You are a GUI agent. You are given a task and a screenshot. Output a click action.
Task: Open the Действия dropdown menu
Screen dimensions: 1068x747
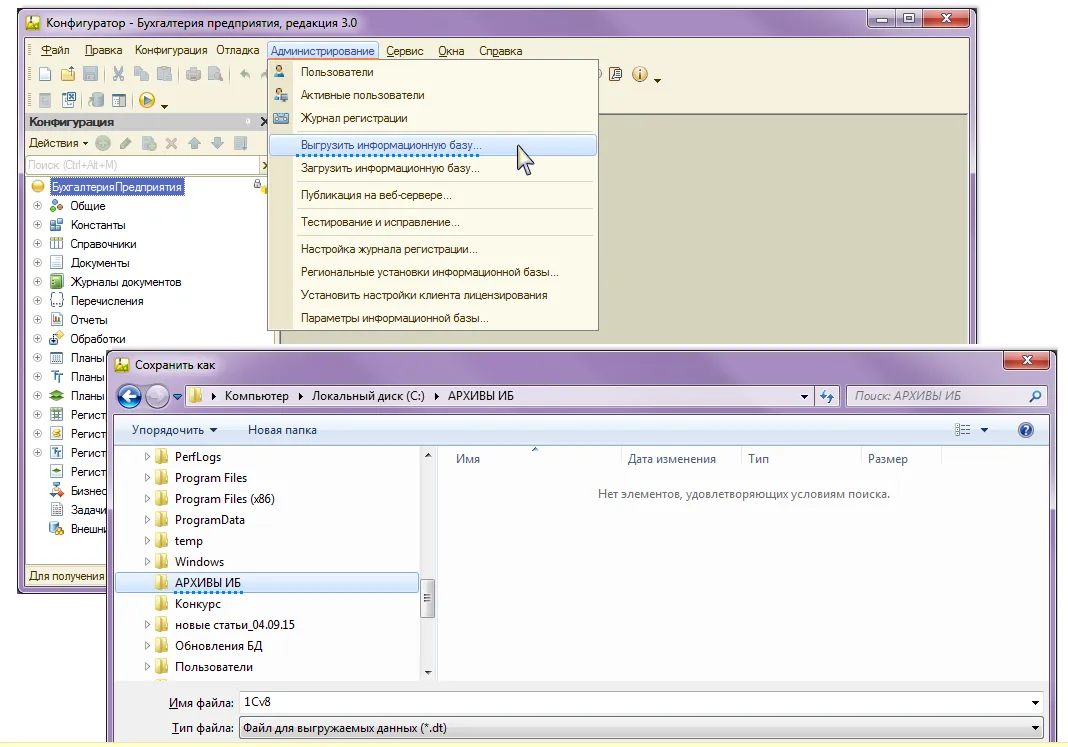(x=59, y=143)
